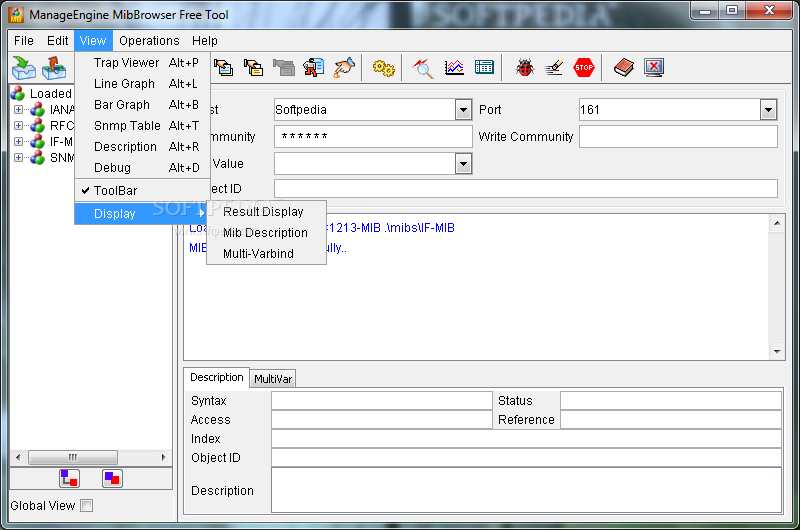Click the grayed-out GetBulk toolbar icon
The height and width of the screenshot is (530, 800).
(x=284, y=67)
